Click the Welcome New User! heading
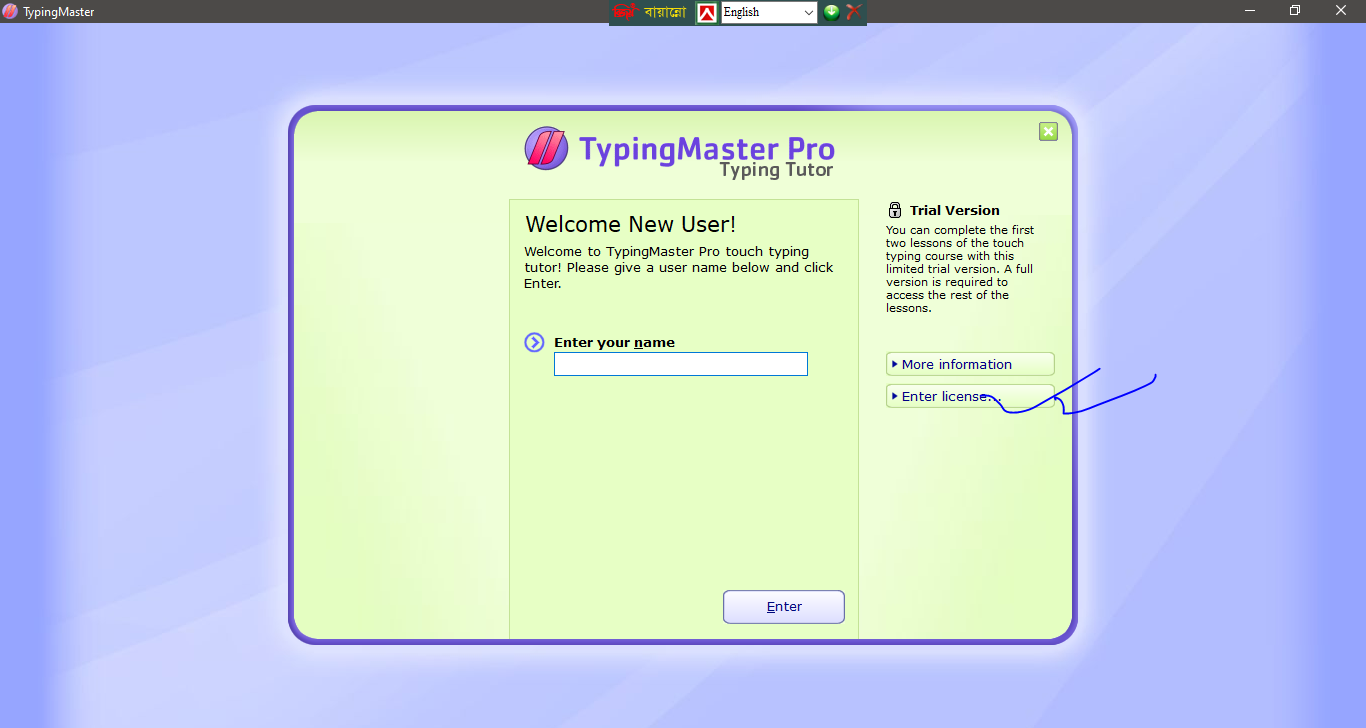Viewport: 1366px width, 728px height. click(x=631, y=224)
